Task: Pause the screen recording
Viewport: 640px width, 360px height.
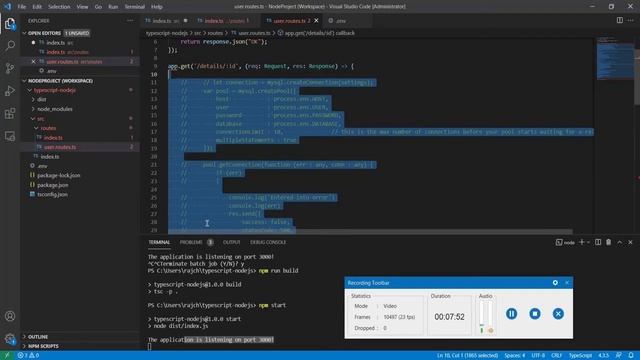Action: point(511,313)
